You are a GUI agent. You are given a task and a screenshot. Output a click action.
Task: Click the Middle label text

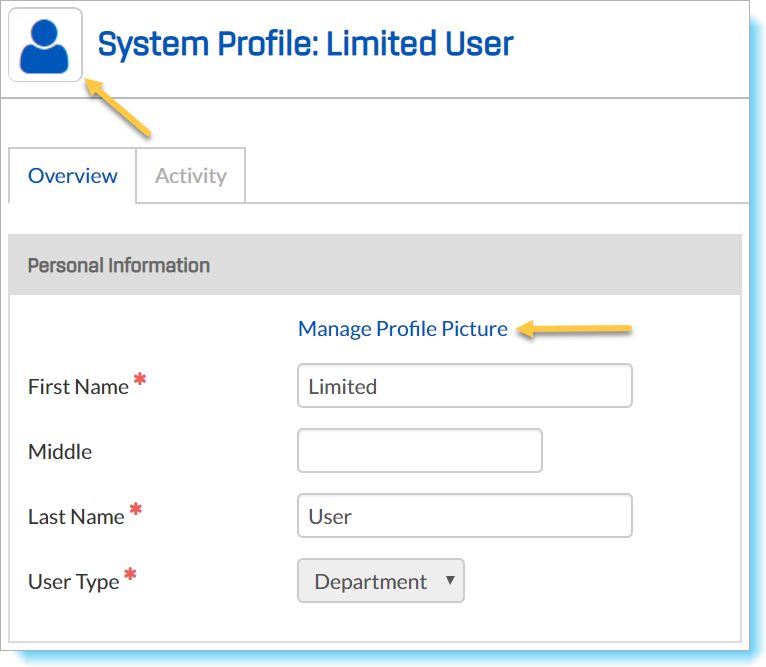[x=60, y=452]
